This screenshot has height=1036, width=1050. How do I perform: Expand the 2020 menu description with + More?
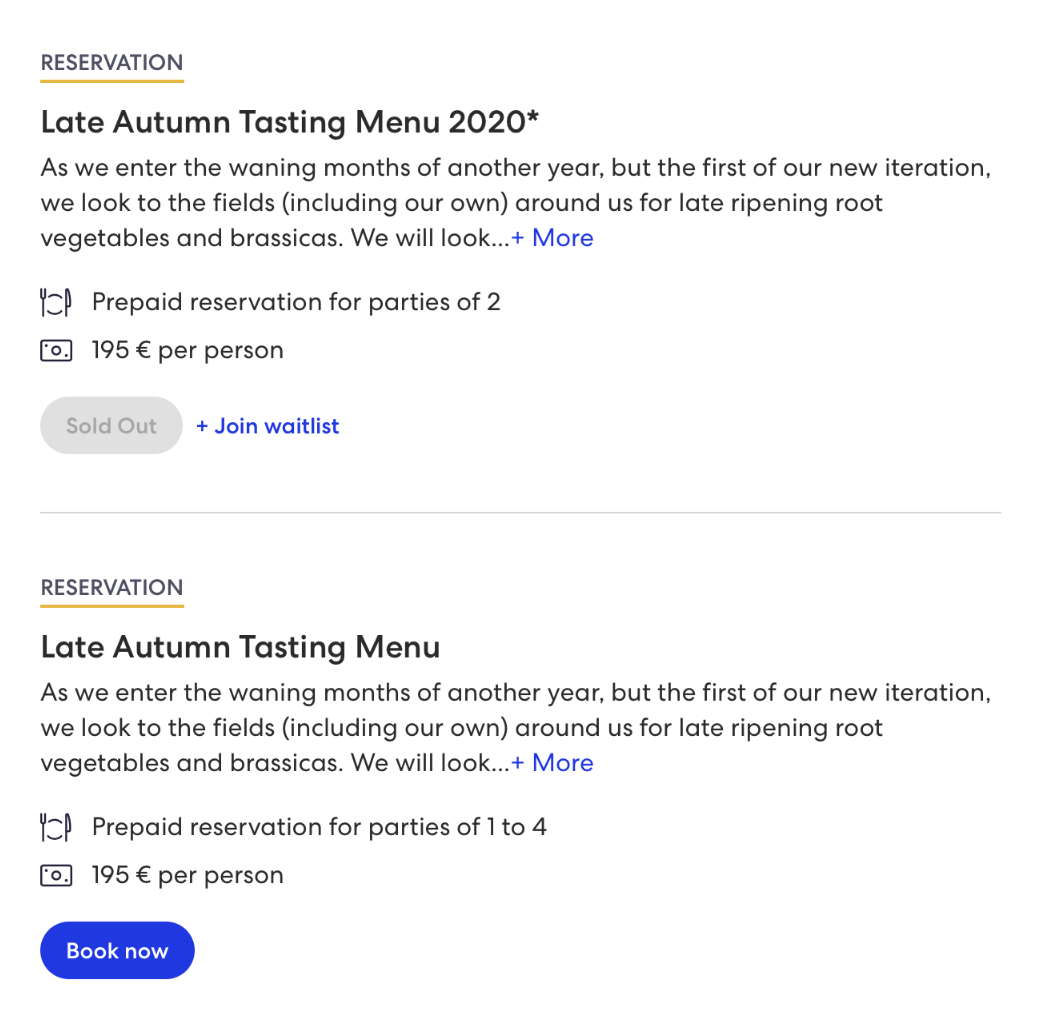552,238
